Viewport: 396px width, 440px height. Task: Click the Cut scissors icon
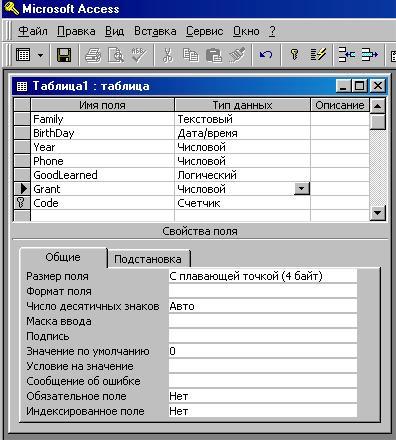coord(167,55)
